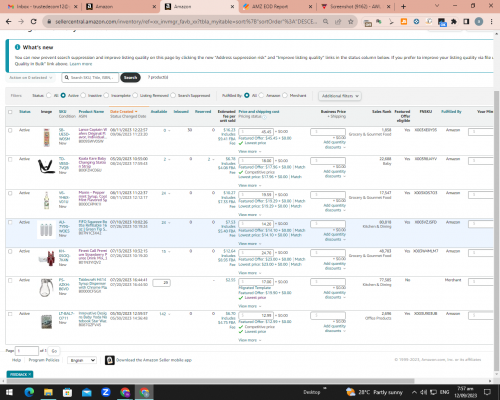Screen dimensions: 500x400
Task: Open the Chrome three-dot menu
Action: 491,22
